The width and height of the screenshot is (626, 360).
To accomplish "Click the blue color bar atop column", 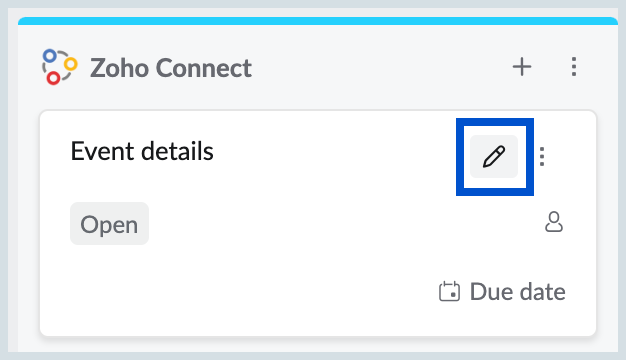I will [318, 21].
